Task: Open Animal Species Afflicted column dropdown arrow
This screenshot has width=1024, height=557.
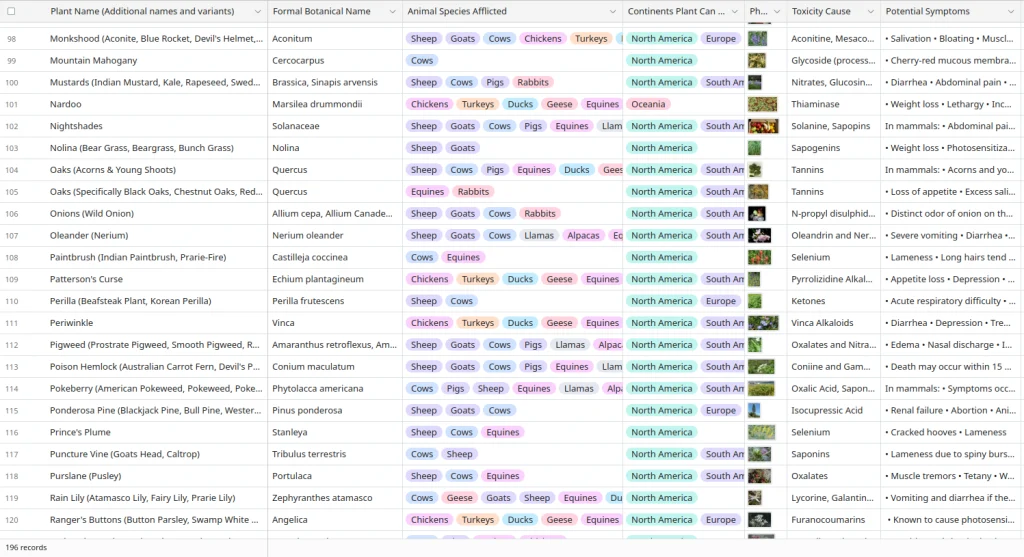Action: click(x=612, y=12)
